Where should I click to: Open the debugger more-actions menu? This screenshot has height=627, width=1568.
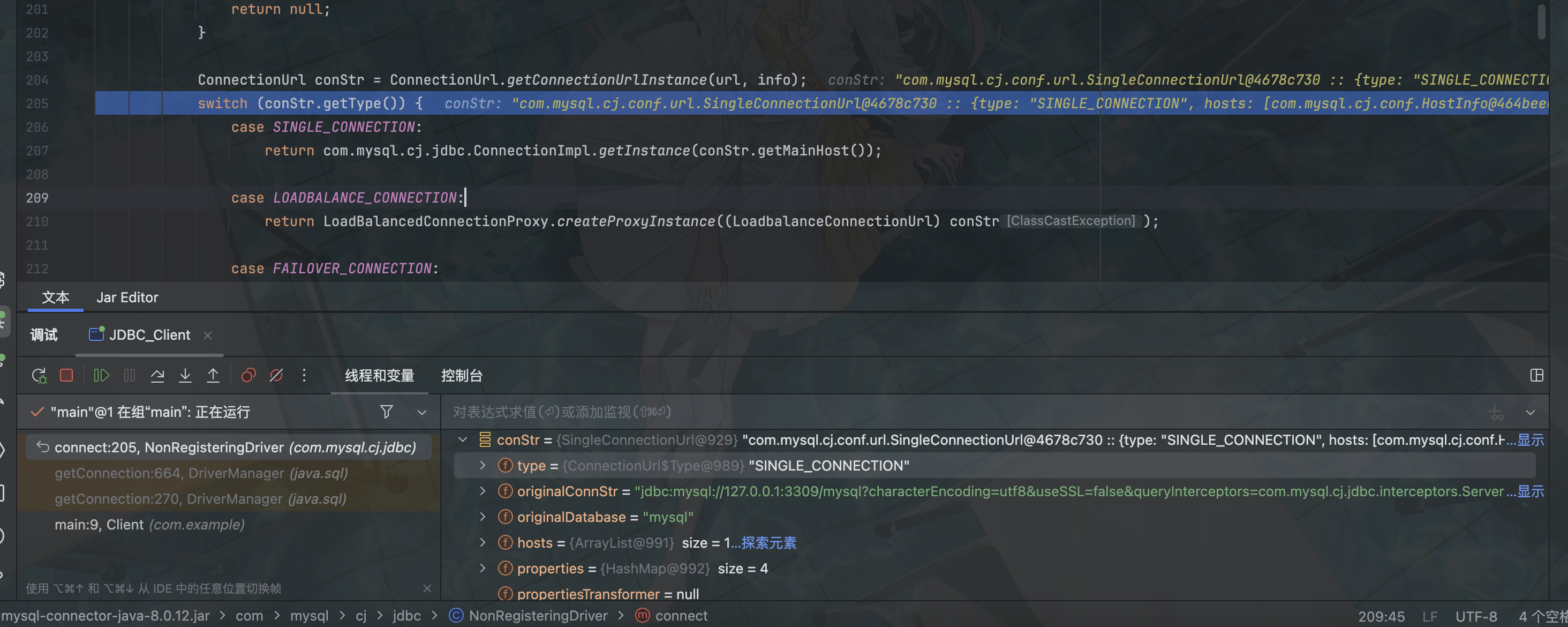[304, 375]
